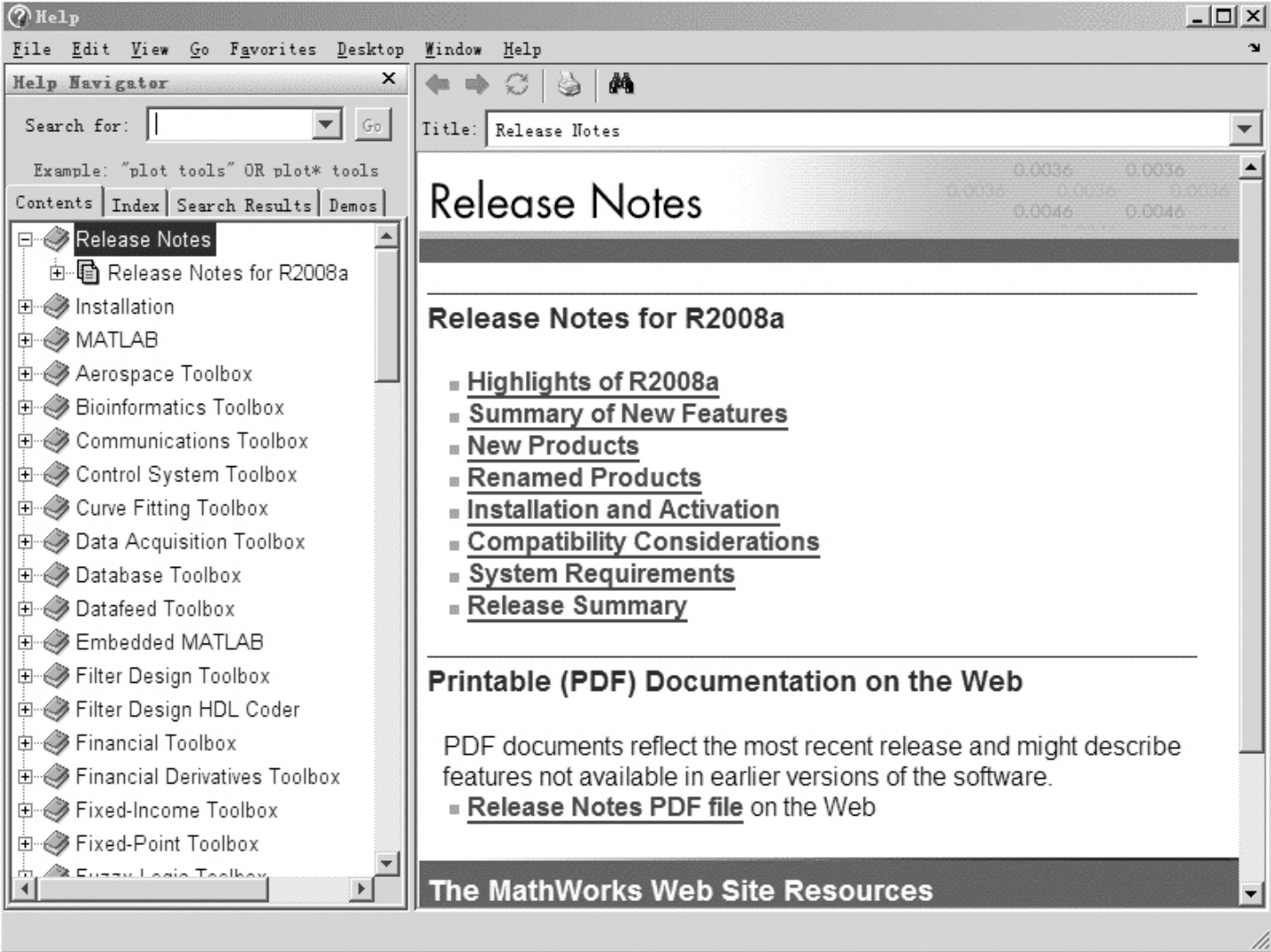Follow the Installation and Activation link
1271x952 pixels.
pos(623,511)
